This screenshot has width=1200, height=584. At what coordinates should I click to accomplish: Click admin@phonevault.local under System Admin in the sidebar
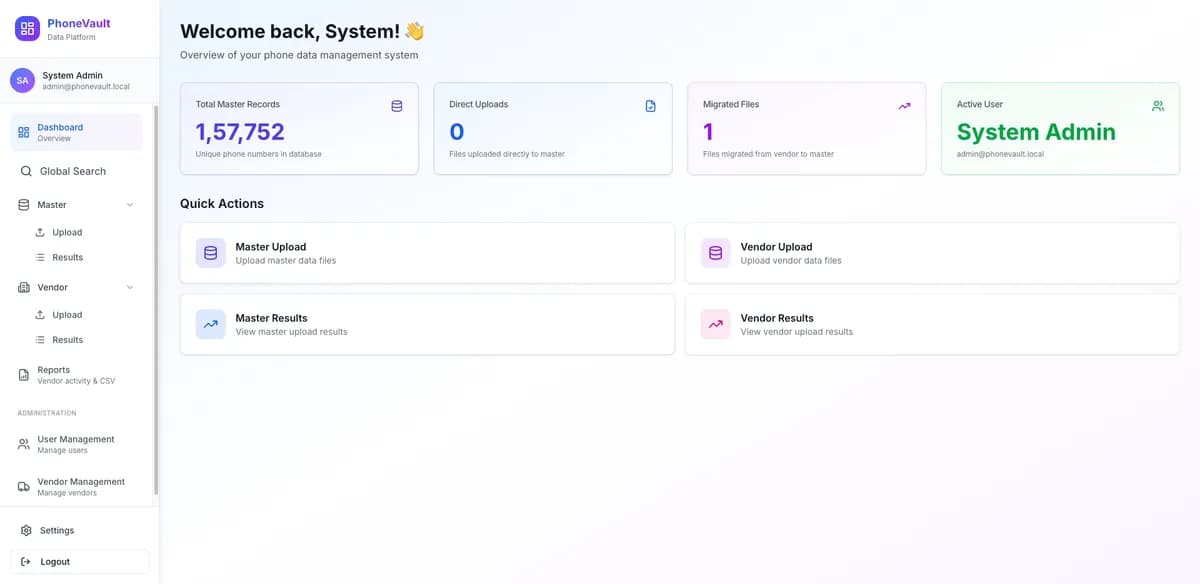click(x=86, y=87)
